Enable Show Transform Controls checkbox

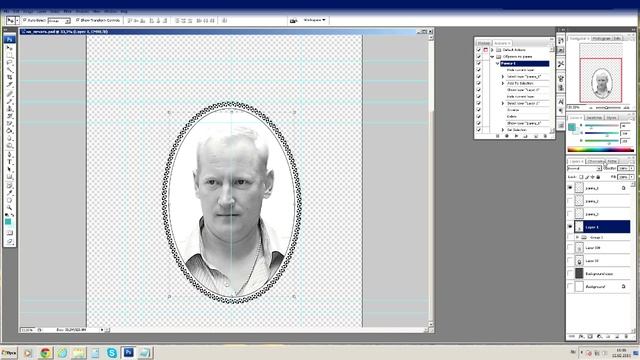(x=77, y=20)
